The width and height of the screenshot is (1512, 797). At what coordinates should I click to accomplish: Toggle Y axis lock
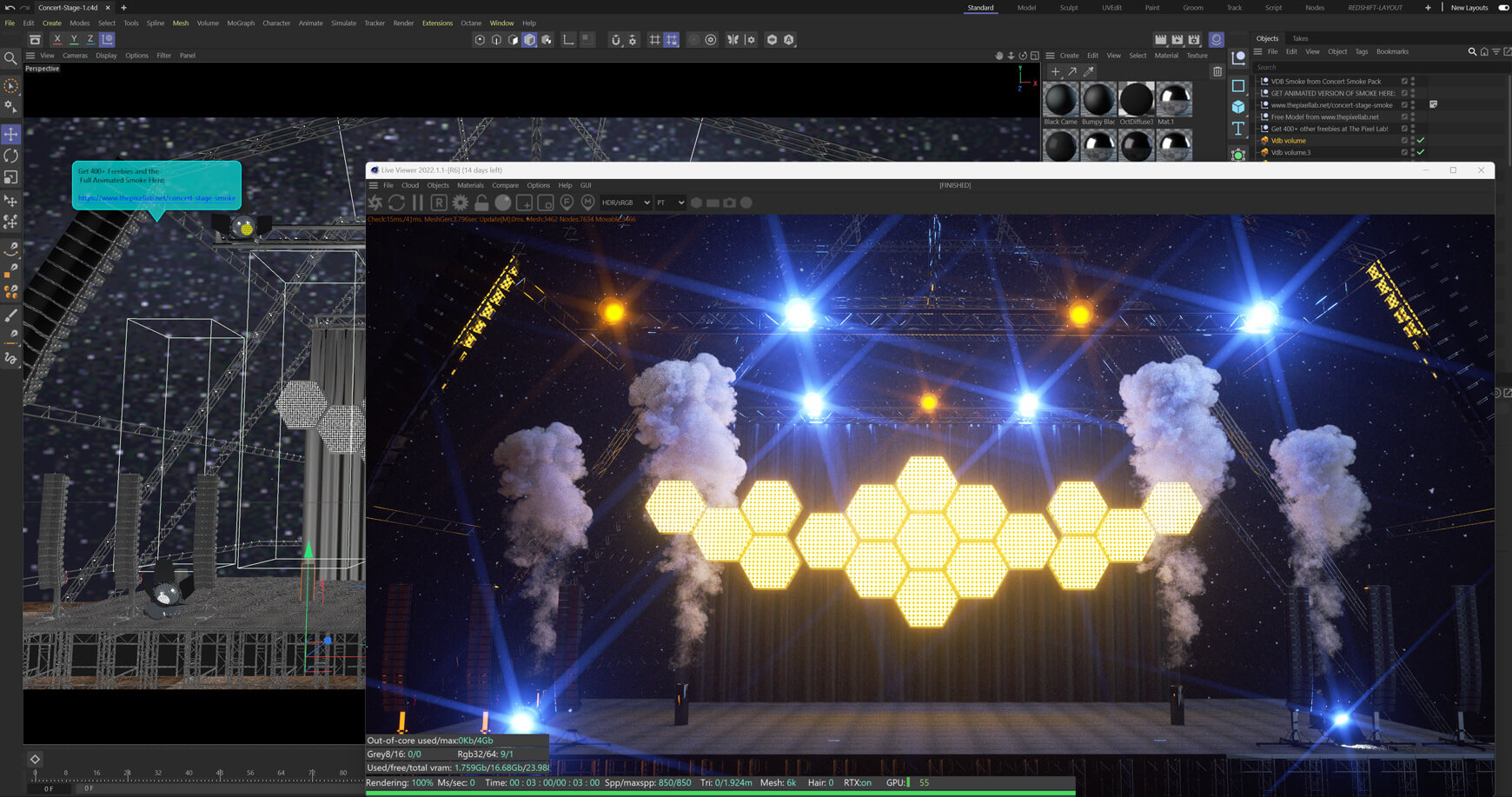[74, 39]
